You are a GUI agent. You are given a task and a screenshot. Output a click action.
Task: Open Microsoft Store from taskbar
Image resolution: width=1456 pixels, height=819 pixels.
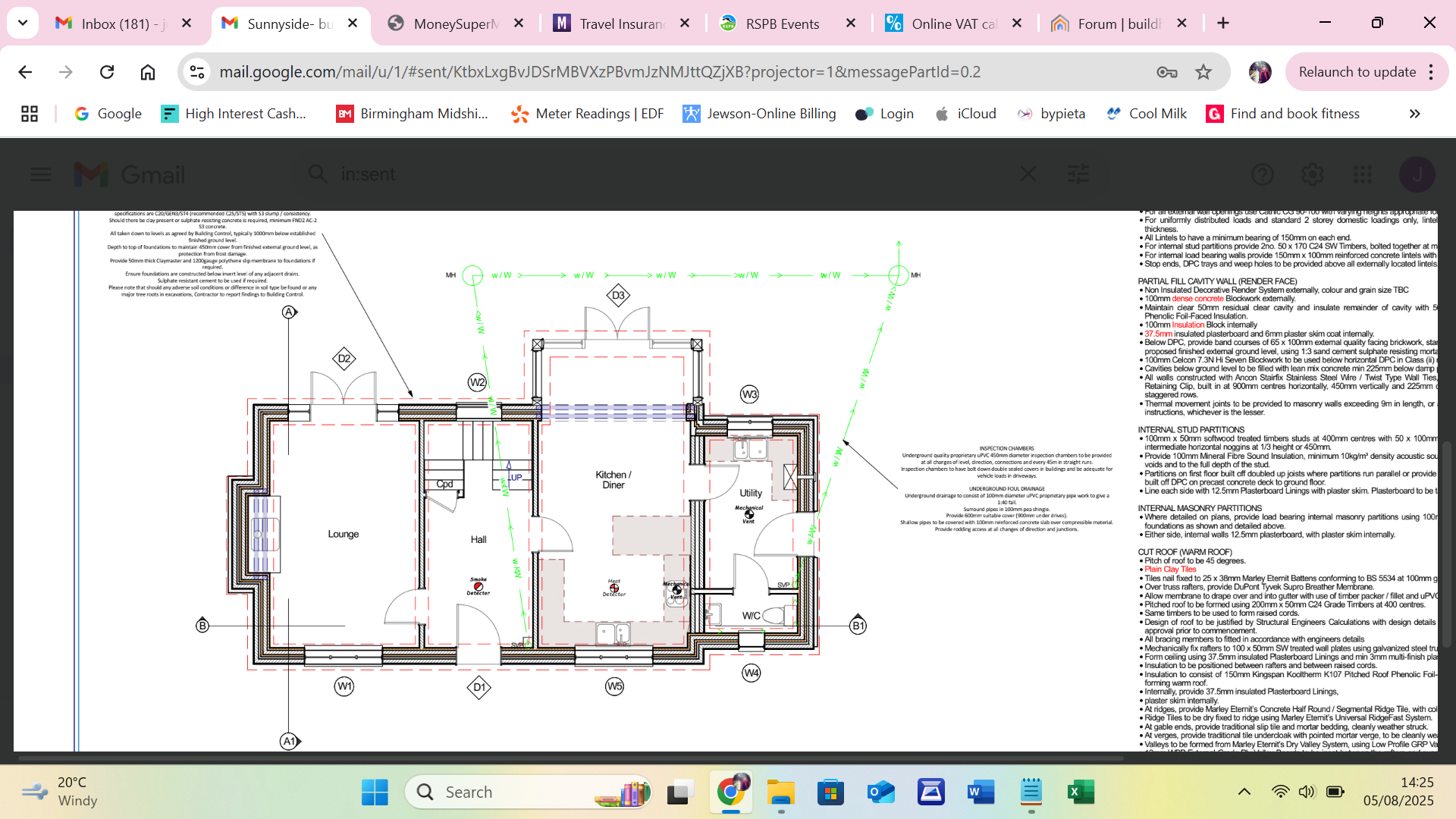click(x=831, y=792)
